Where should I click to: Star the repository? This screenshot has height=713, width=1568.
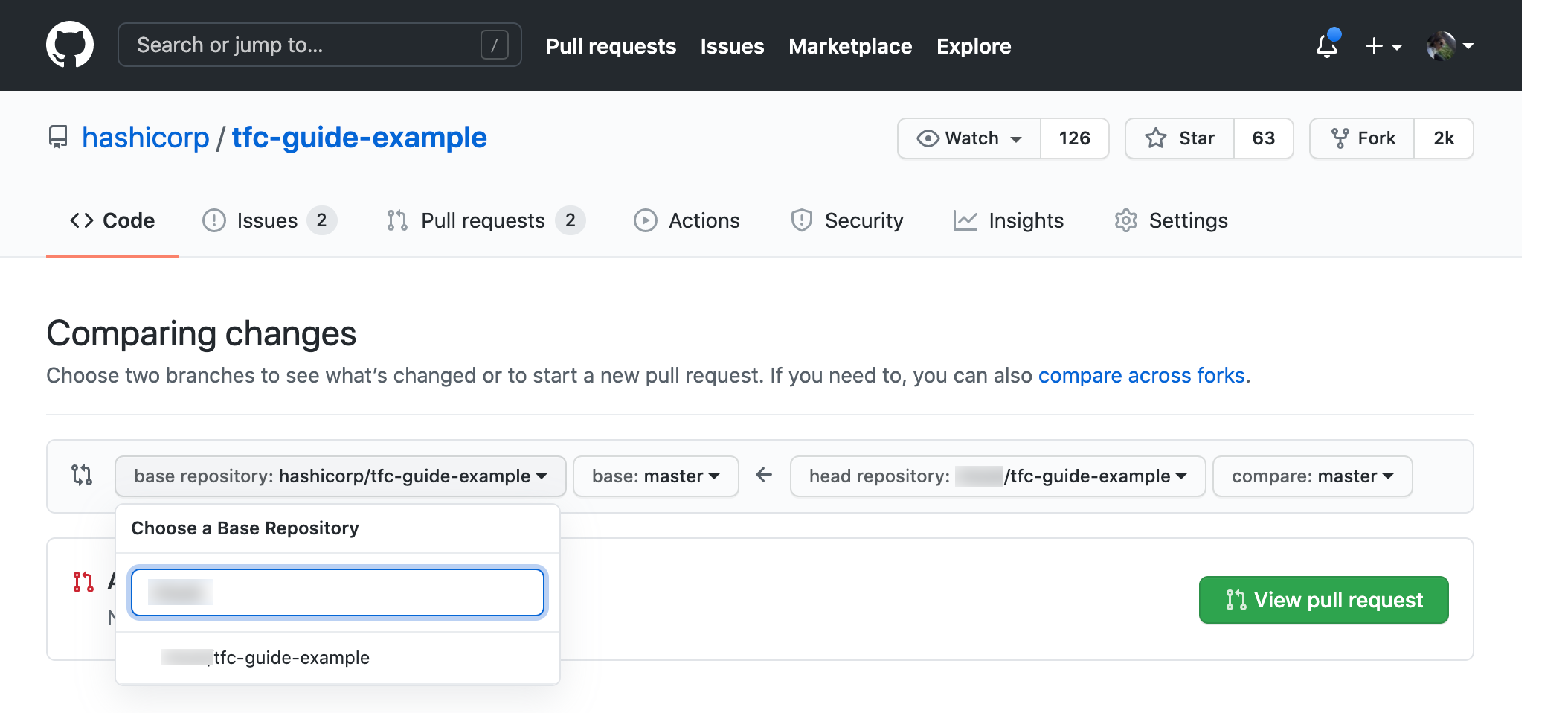click(1180, 138)
